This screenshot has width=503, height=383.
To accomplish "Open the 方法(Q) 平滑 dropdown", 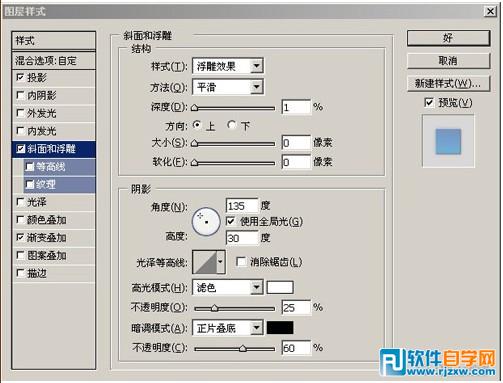I will click(x=228, y=87).
